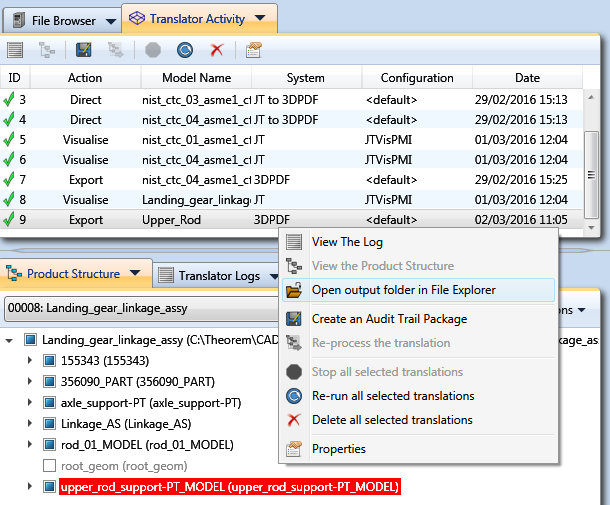
Task: Choose Create an Audit Trail Package
Action: [418, 319]
